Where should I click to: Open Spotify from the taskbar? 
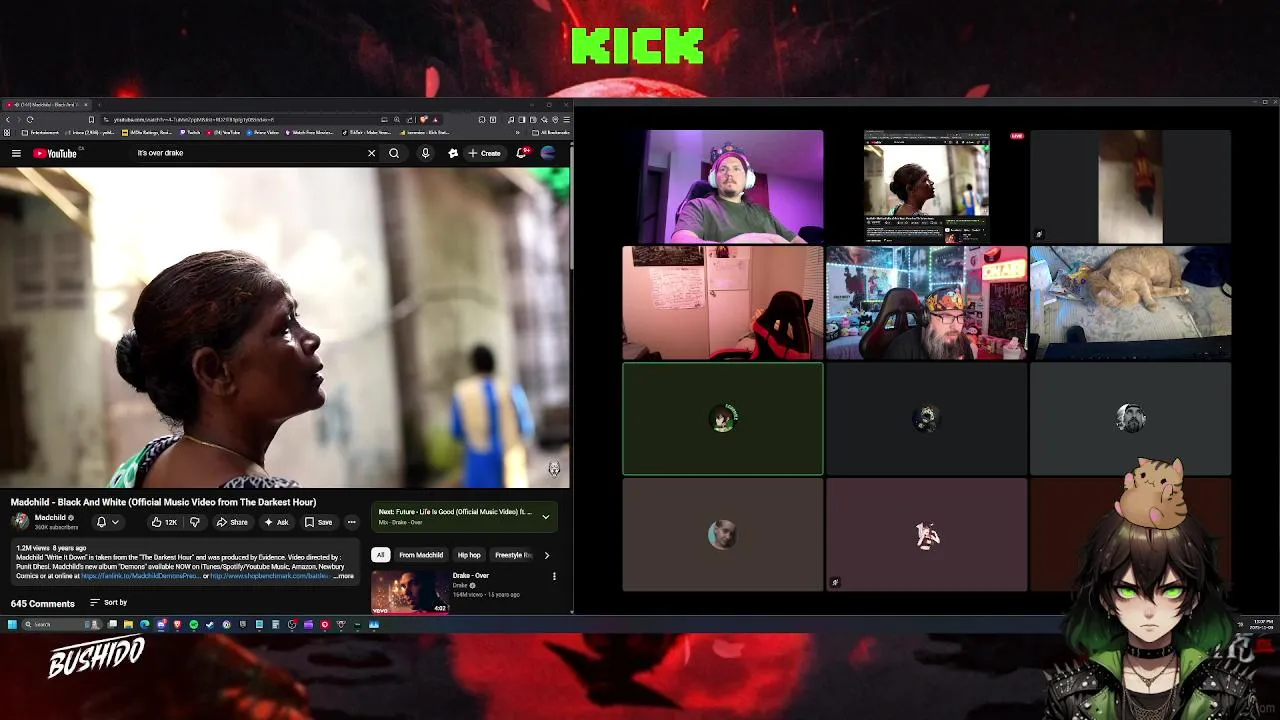coord(193,624)
